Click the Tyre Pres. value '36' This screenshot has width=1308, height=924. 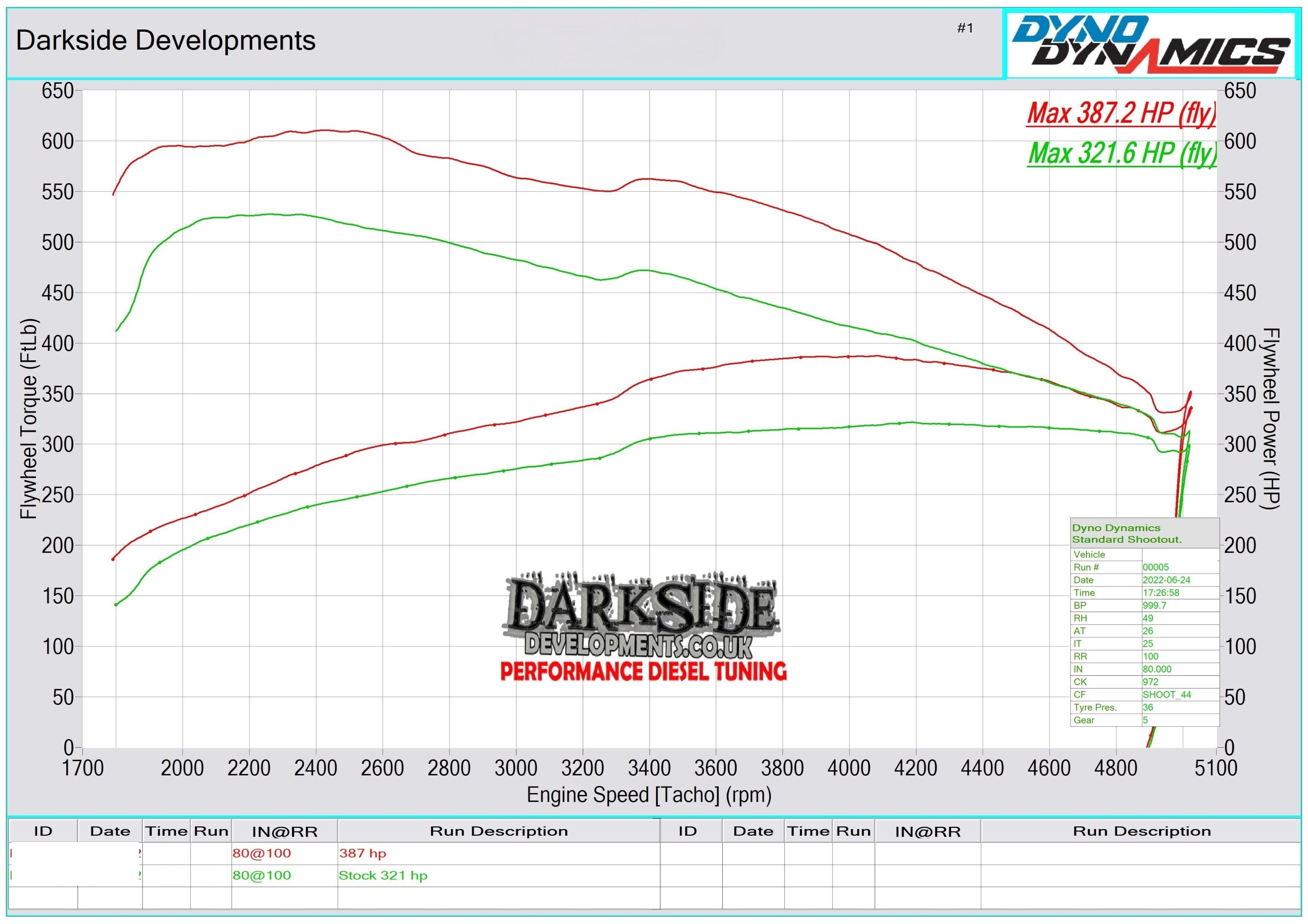(1147, 707)
